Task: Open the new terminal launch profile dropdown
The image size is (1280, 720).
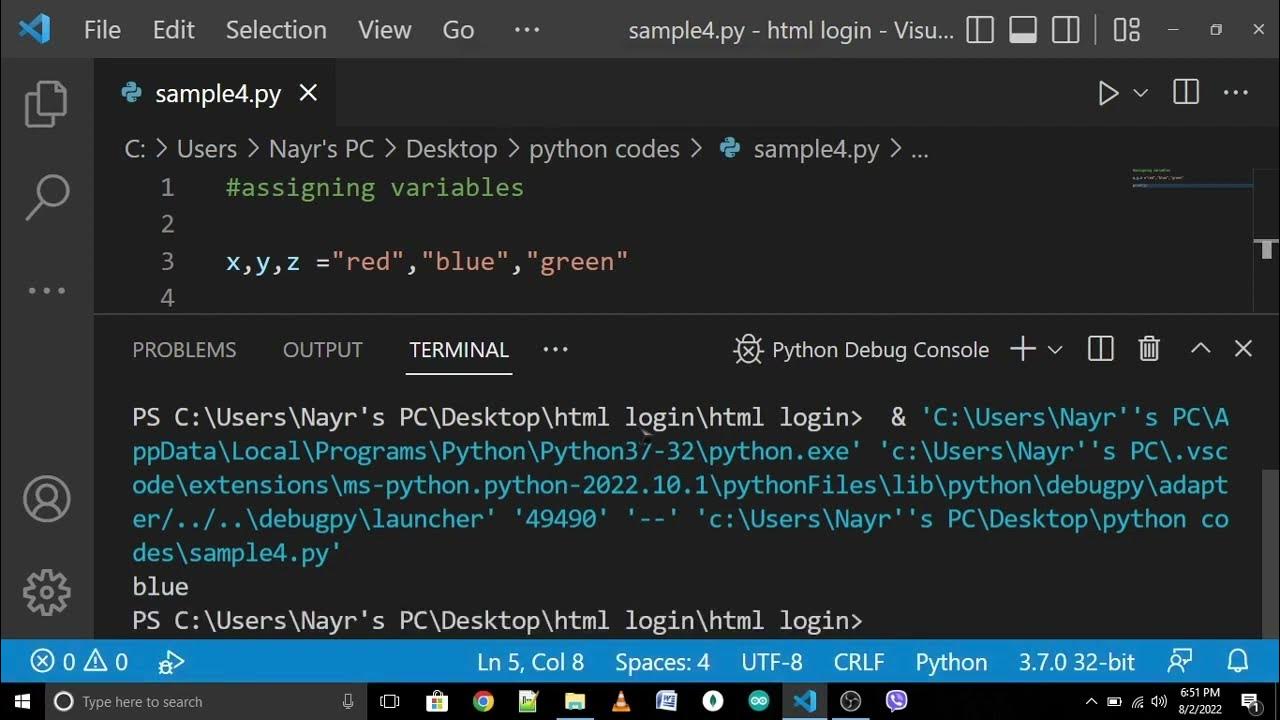Action: point(1055,349)
